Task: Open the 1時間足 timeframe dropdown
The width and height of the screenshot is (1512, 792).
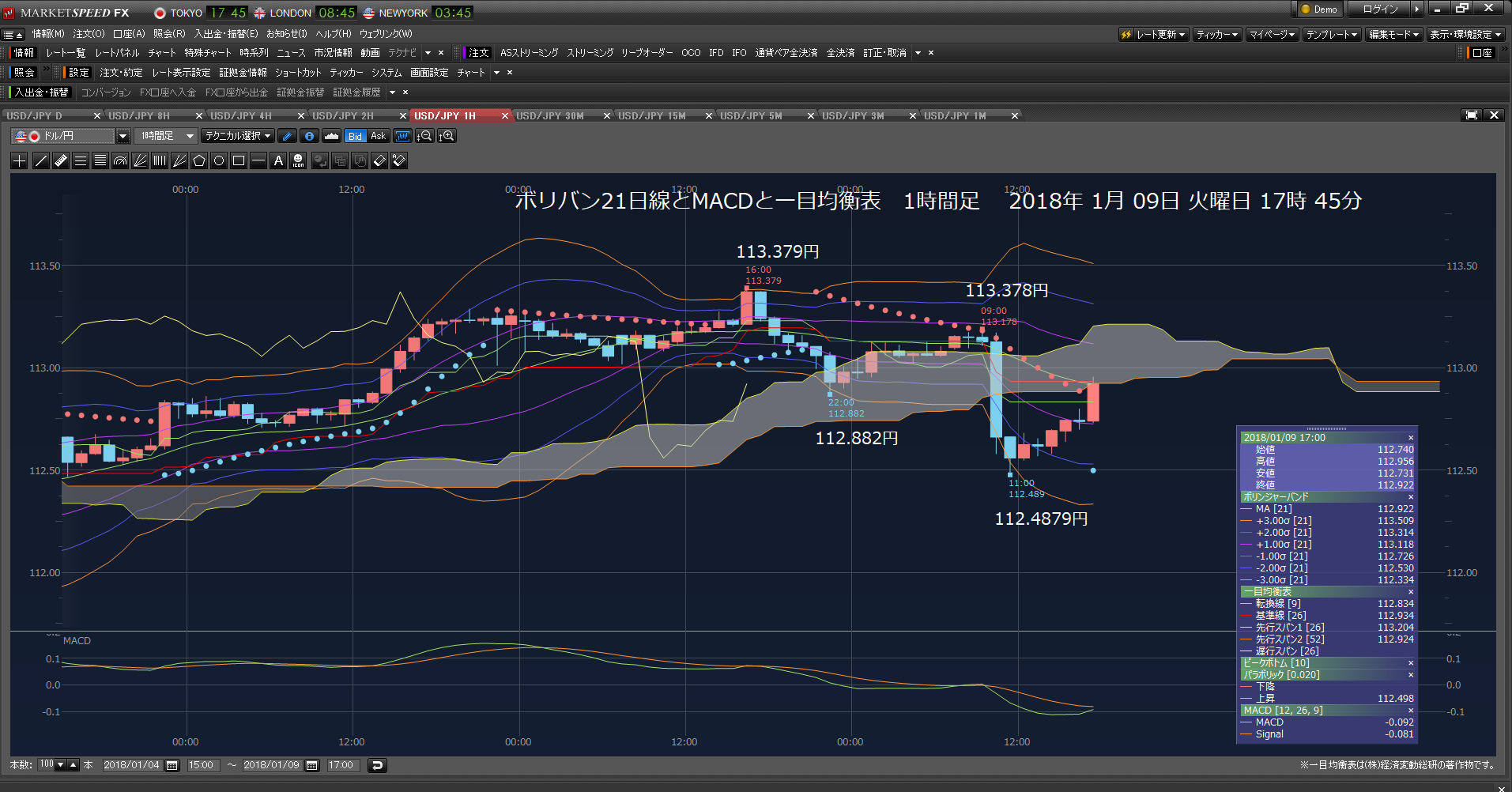Action: pos(190,136)
